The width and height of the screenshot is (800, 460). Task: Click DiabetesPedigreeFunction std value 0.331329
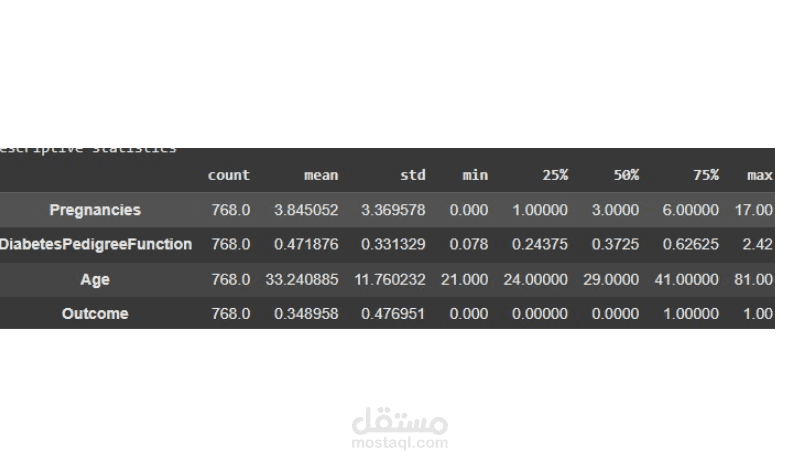393,244
